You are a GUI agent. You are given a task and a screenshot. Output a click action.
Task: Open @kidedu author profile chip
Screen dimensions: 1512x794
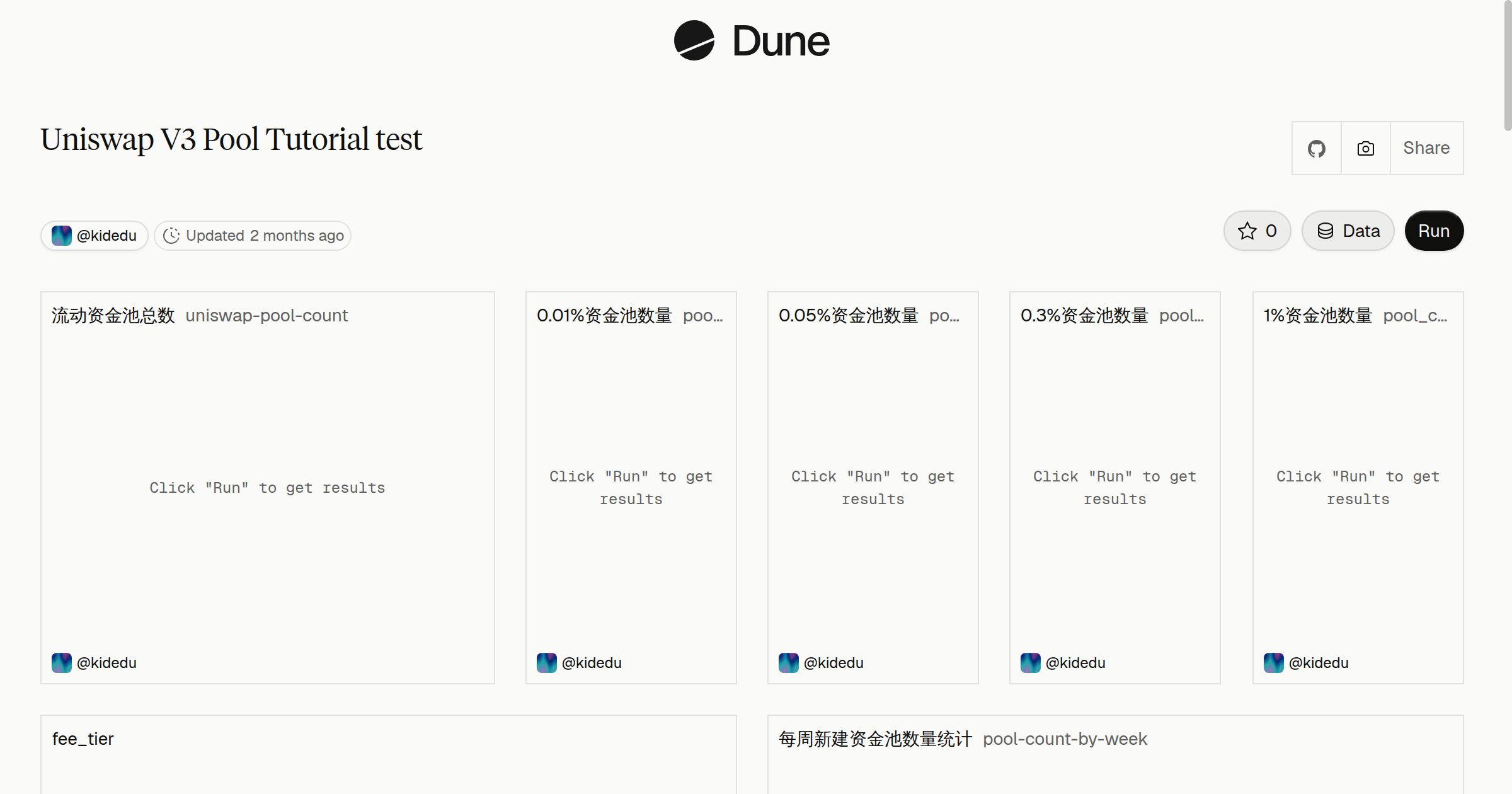pos(94,236)
